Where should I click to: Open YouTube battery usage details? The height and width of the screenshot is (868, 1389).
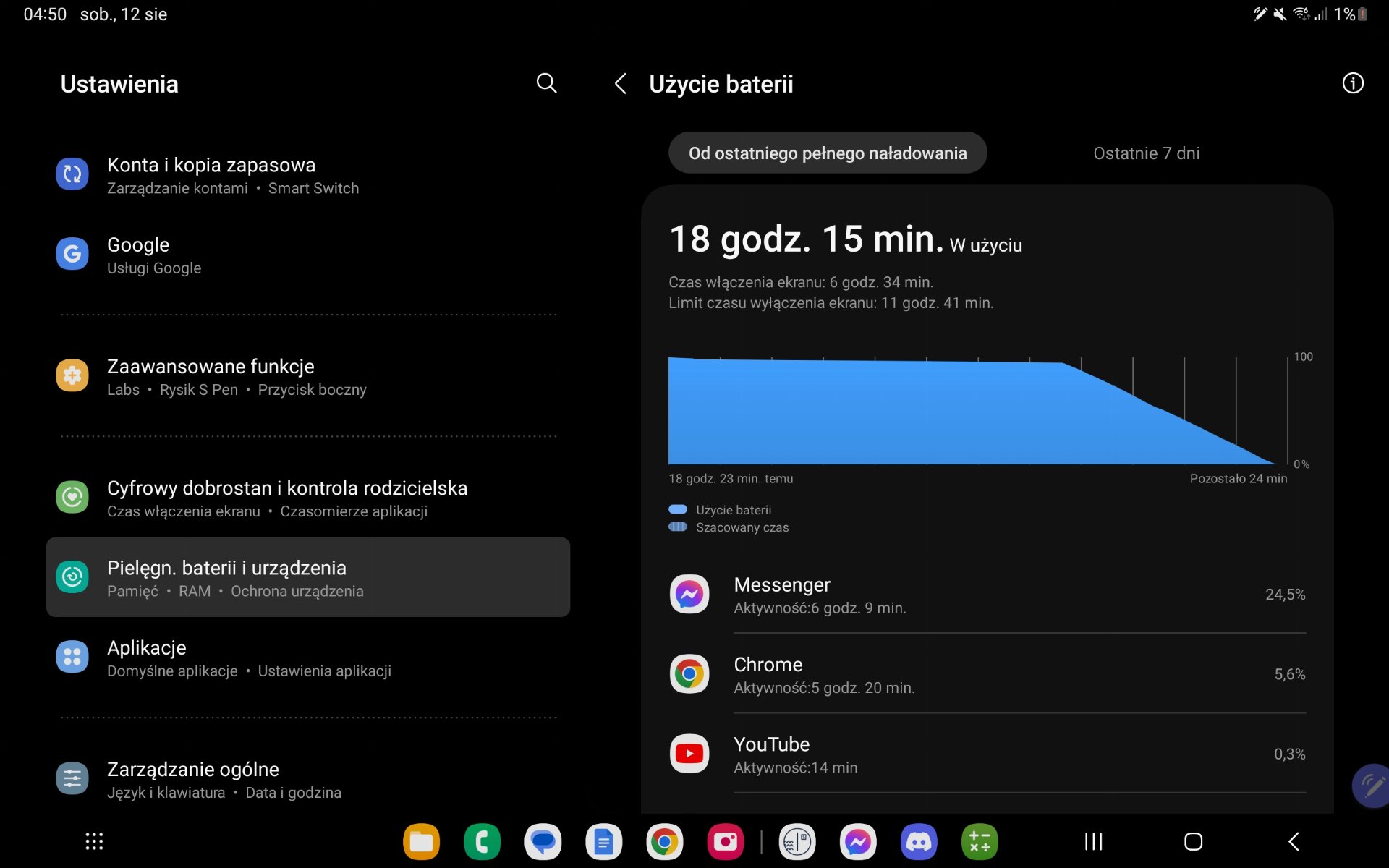[x=987, y=754]
